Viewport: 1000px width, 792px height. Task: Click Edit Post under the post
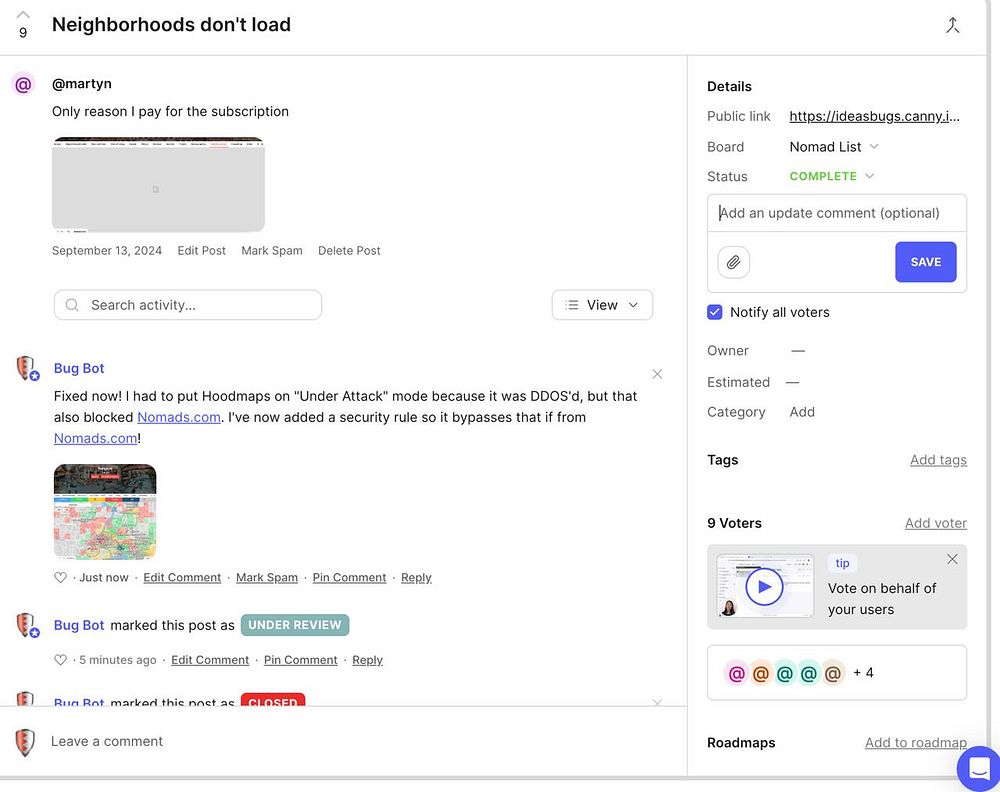(x=202, y=251)
